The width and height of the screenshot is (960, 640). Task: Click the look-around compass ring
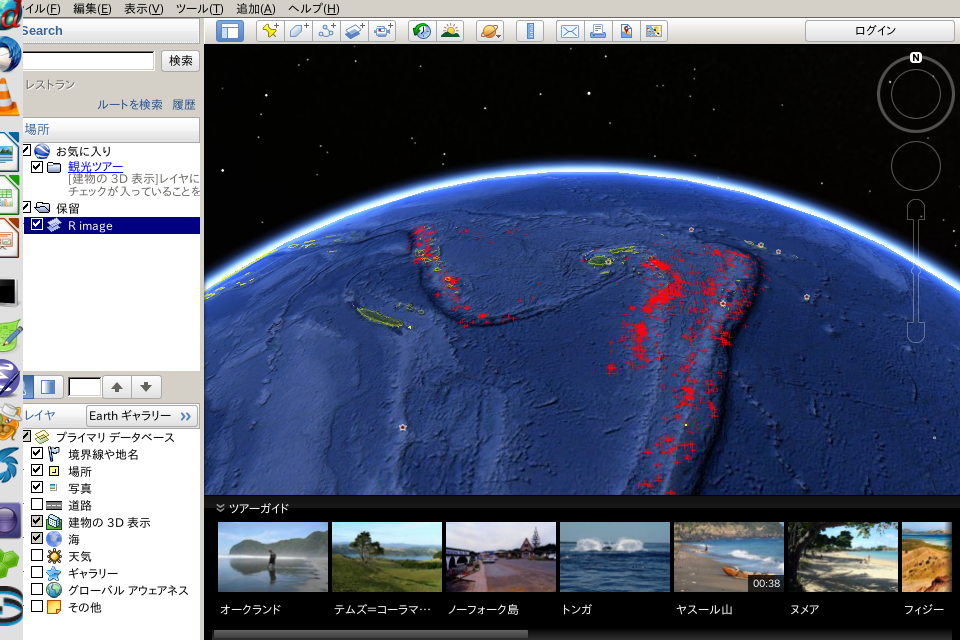point(916,94)
